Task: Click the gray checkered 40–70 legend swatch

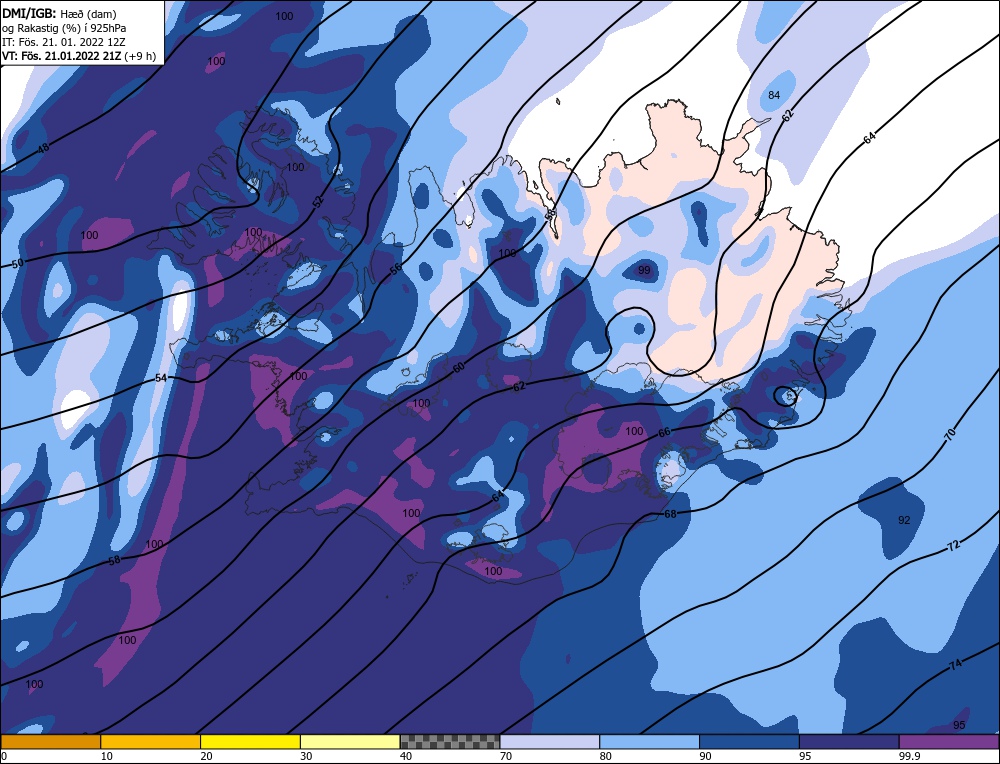Action: 450,741
